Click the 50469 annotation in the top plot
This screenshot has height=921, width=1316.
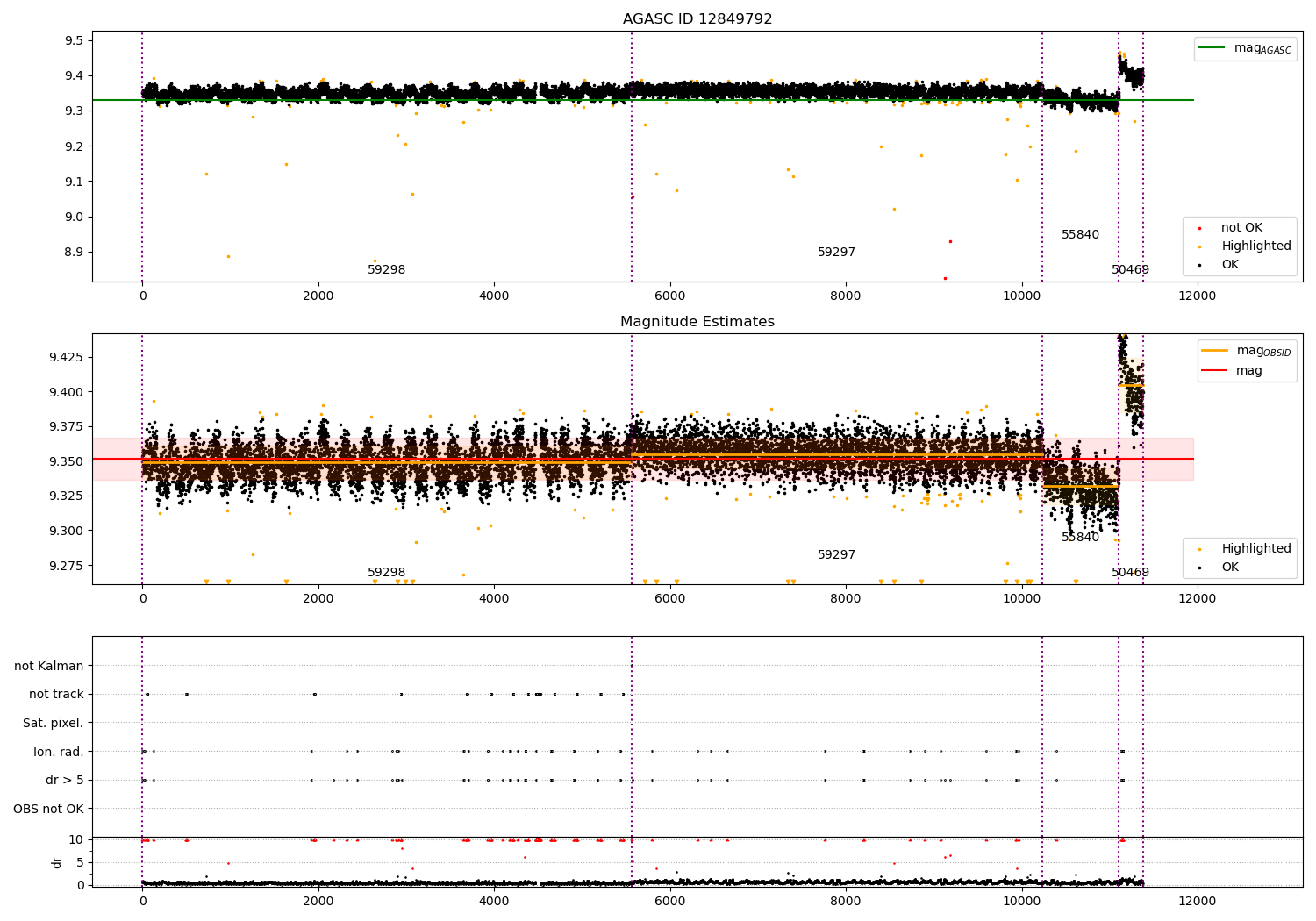tap(1130, 270)
